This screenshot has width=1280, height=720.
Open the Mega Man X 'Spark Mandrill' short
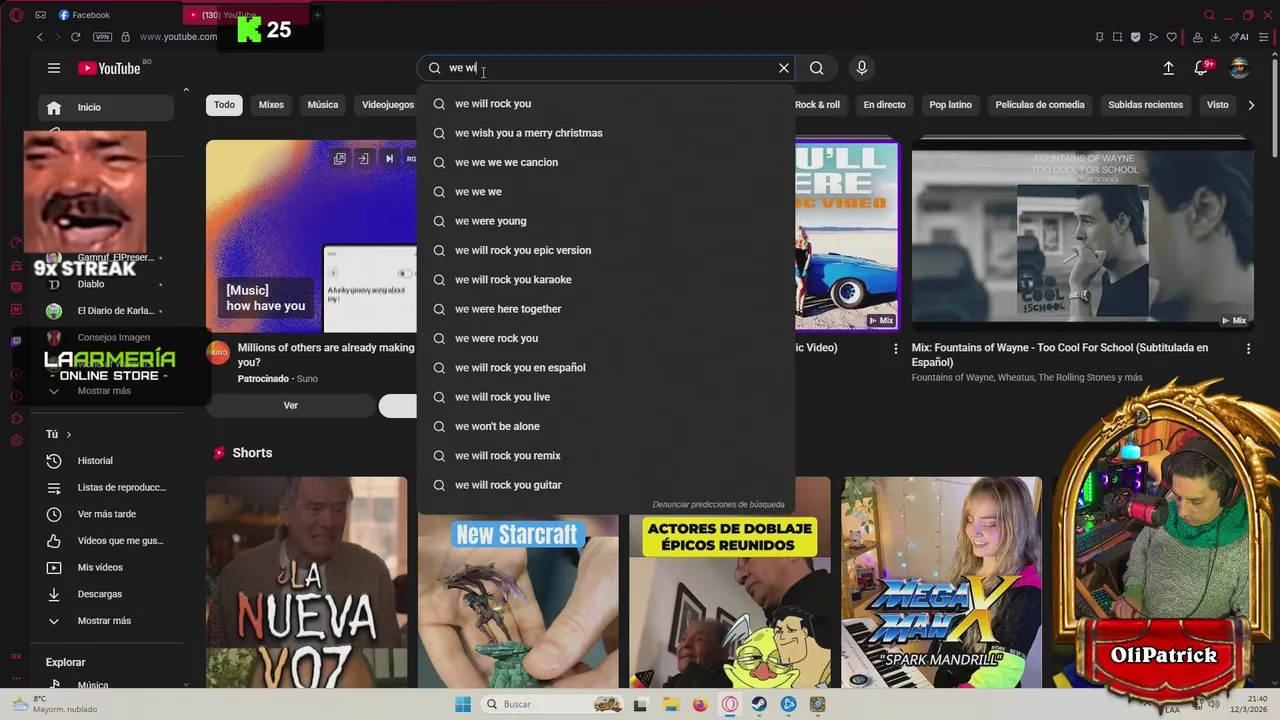pyautogui.click(x=941, y=583)
